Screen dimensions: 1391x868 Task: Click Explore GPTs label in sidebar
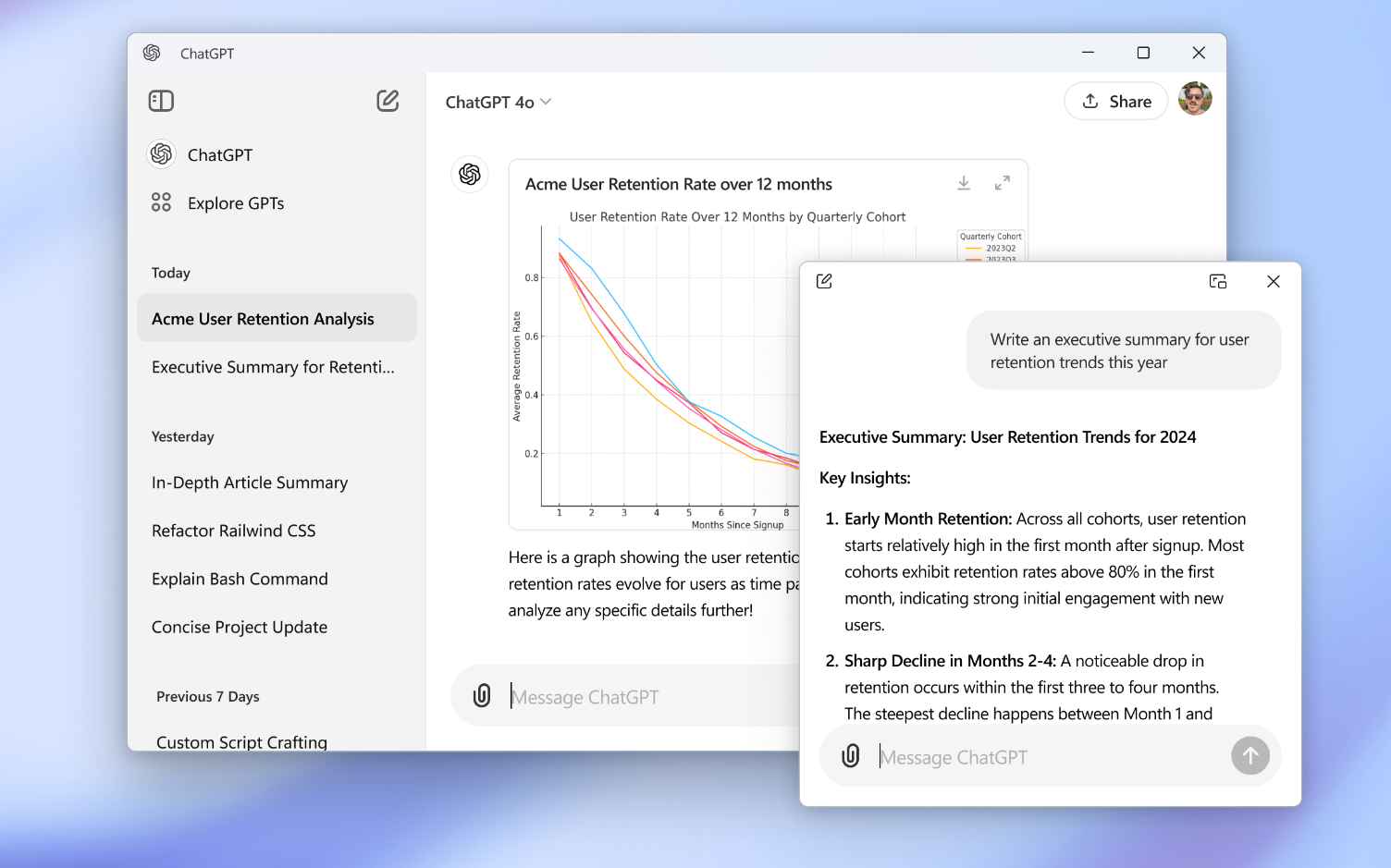point(236,203)
